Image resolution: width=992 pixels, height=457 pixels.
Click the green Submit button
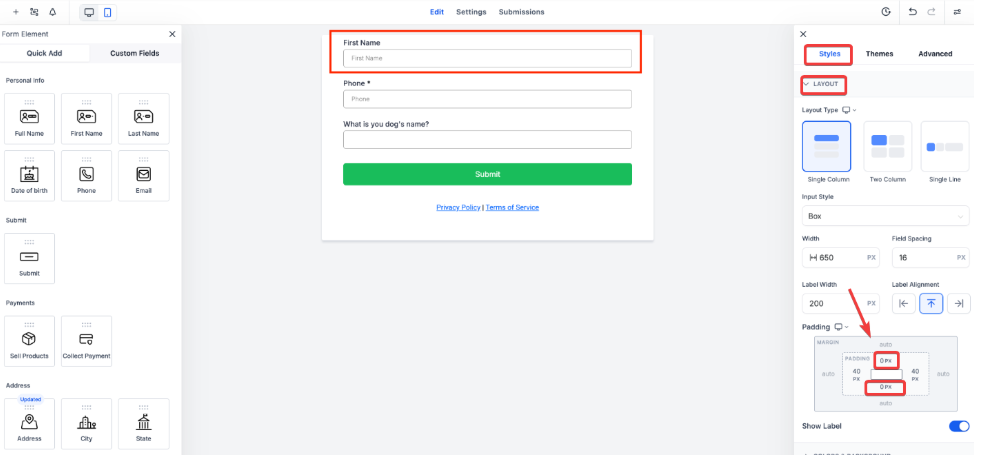[x=487, y=174]
